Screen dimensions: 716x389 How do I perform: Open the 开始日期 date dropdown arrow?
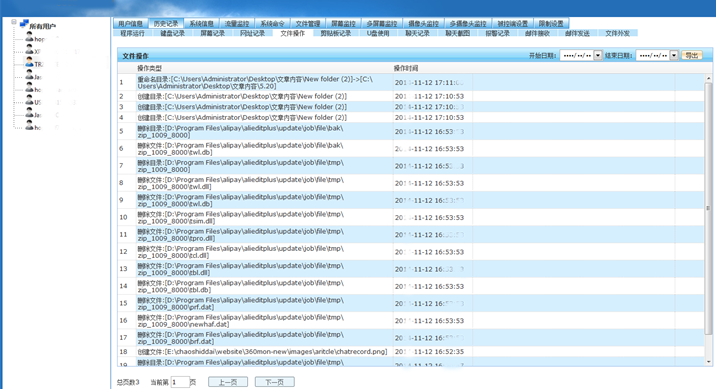598,55
